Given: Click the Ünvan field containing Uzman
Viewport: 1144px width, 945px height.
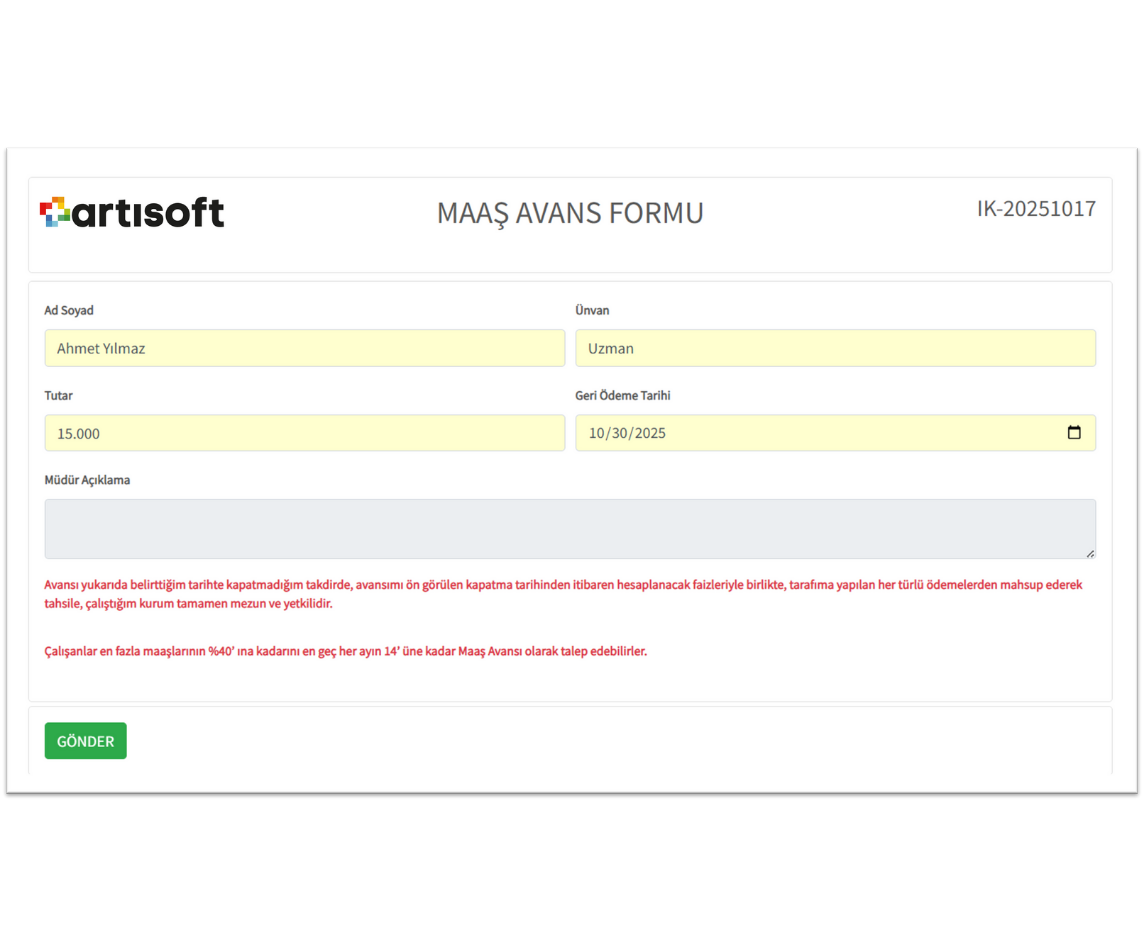Looking at the screenshot, I should pyautogui.click(x=835, y=348).
